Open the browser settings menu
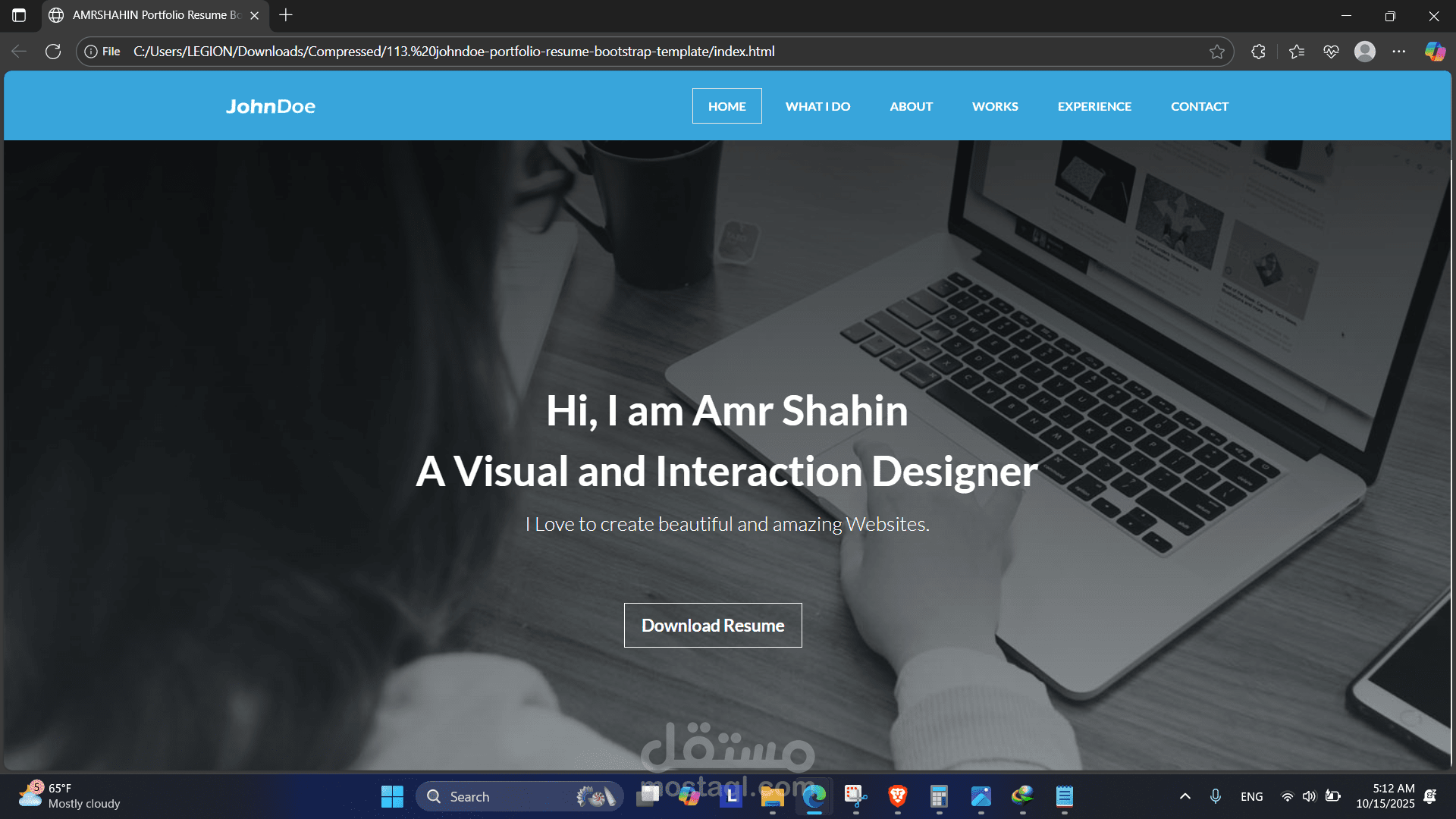Screen dimensions: 1456x819 1401,52
